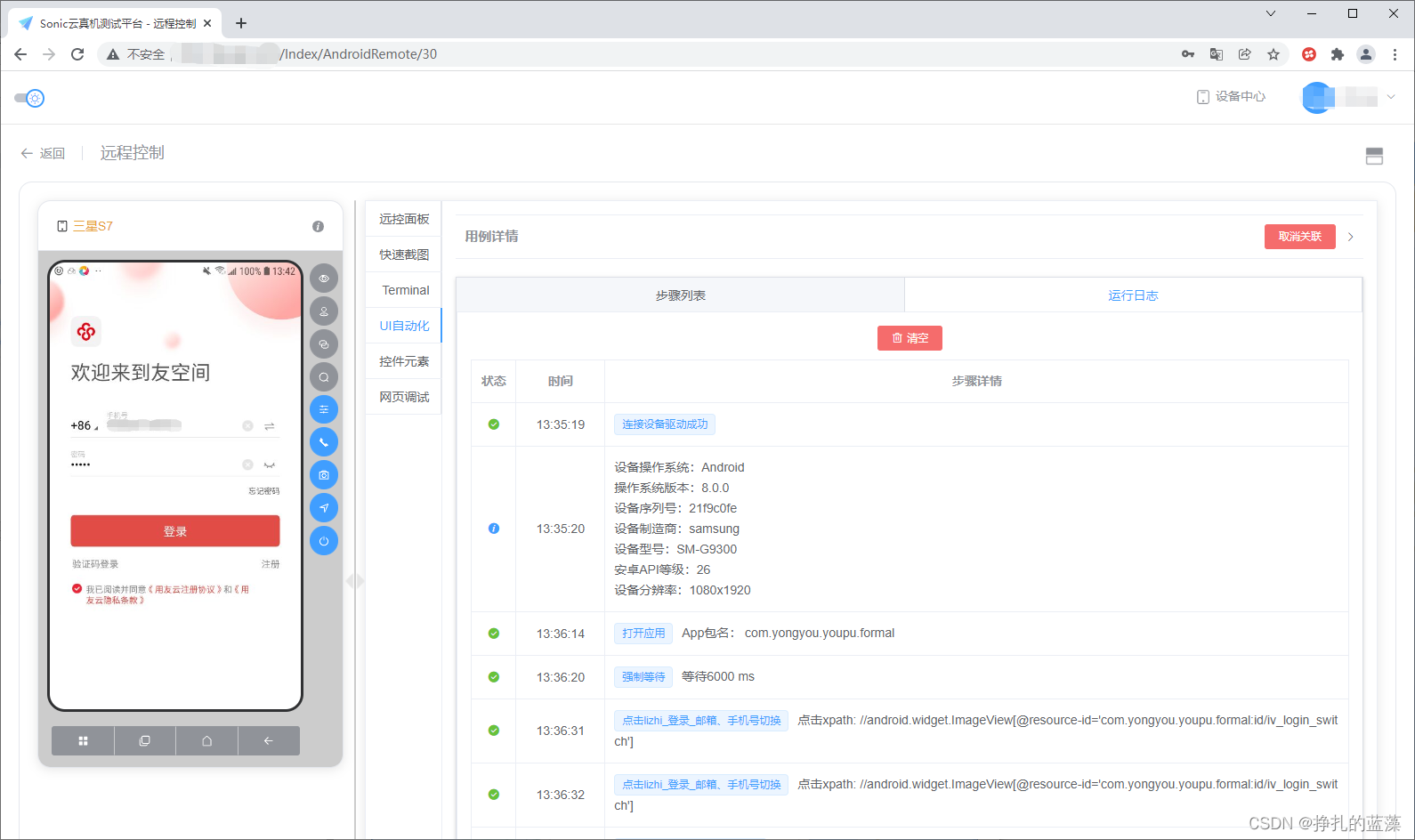Click the 打开应用 step tag

click(643, 634)
